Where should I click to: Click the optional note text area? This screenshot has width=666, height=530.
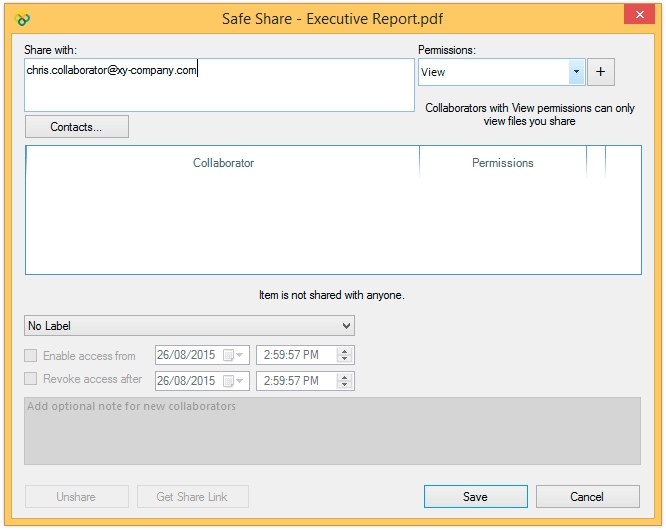332,431
